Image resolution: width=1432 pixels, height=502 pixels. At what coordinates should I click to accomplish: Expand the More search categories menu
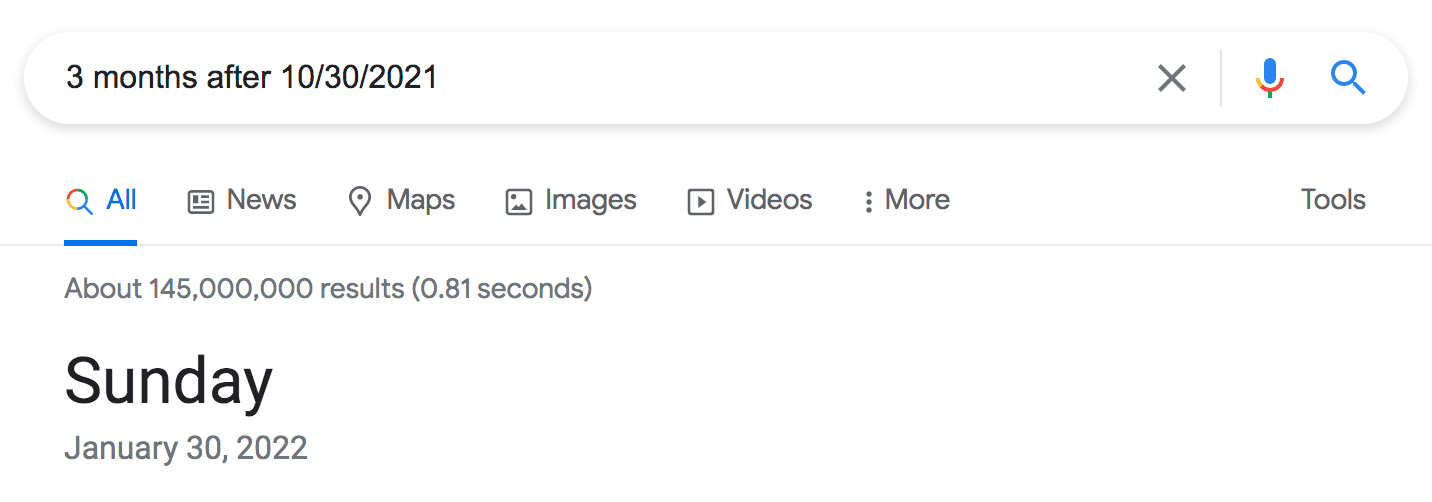point(917,200)
